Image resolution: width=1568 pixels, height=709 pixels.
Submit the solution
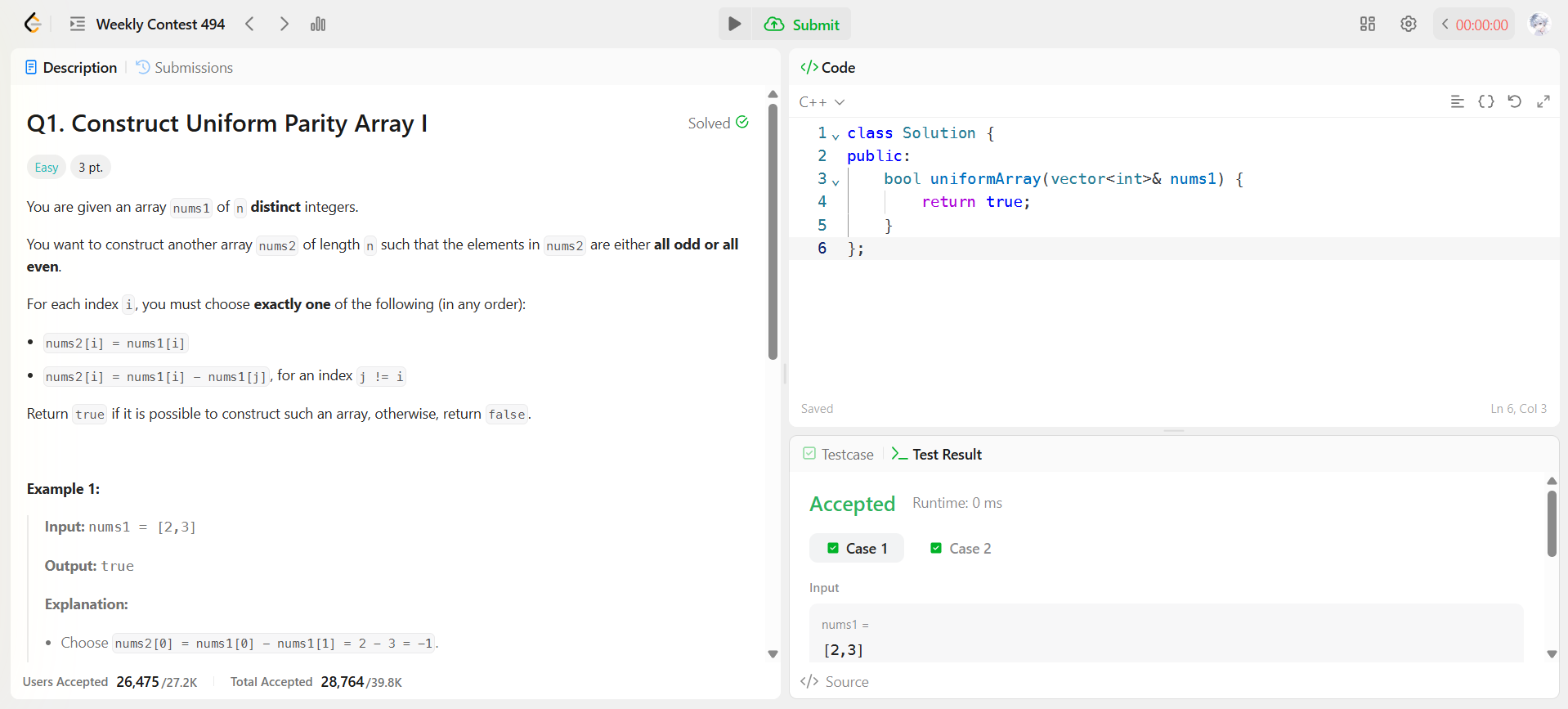tap(803, 25)
